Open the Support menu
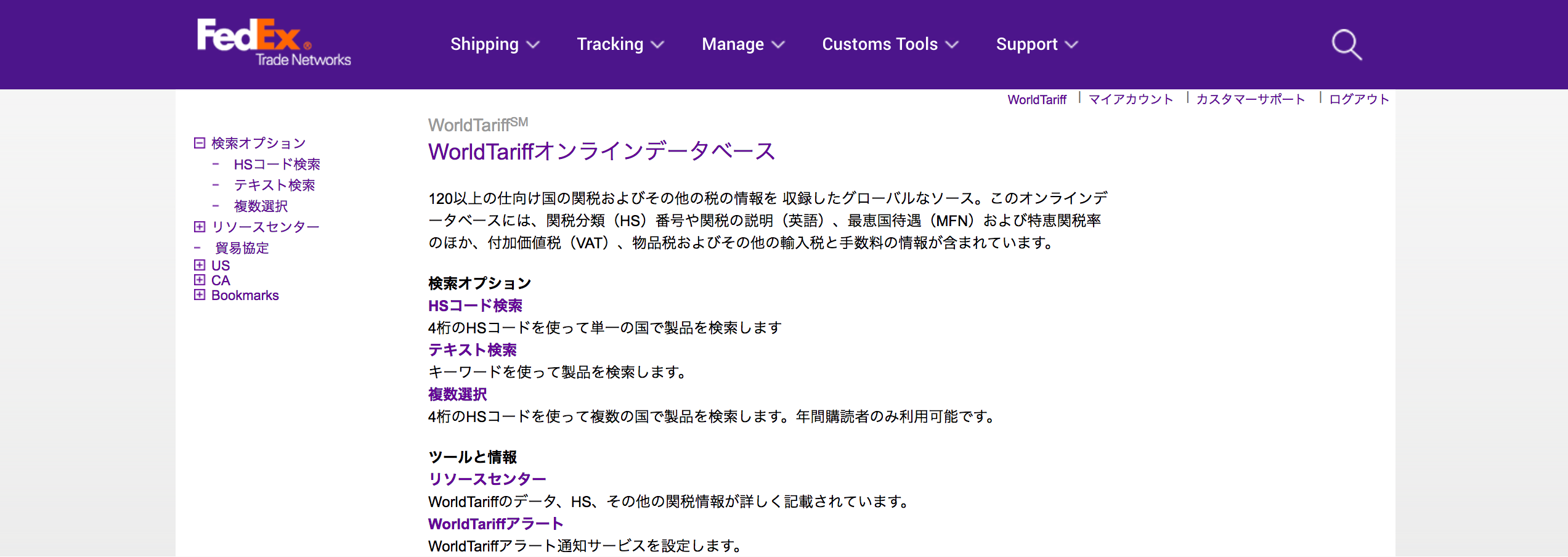This screenshot has height=557, width=1568. pos(1037,44)
